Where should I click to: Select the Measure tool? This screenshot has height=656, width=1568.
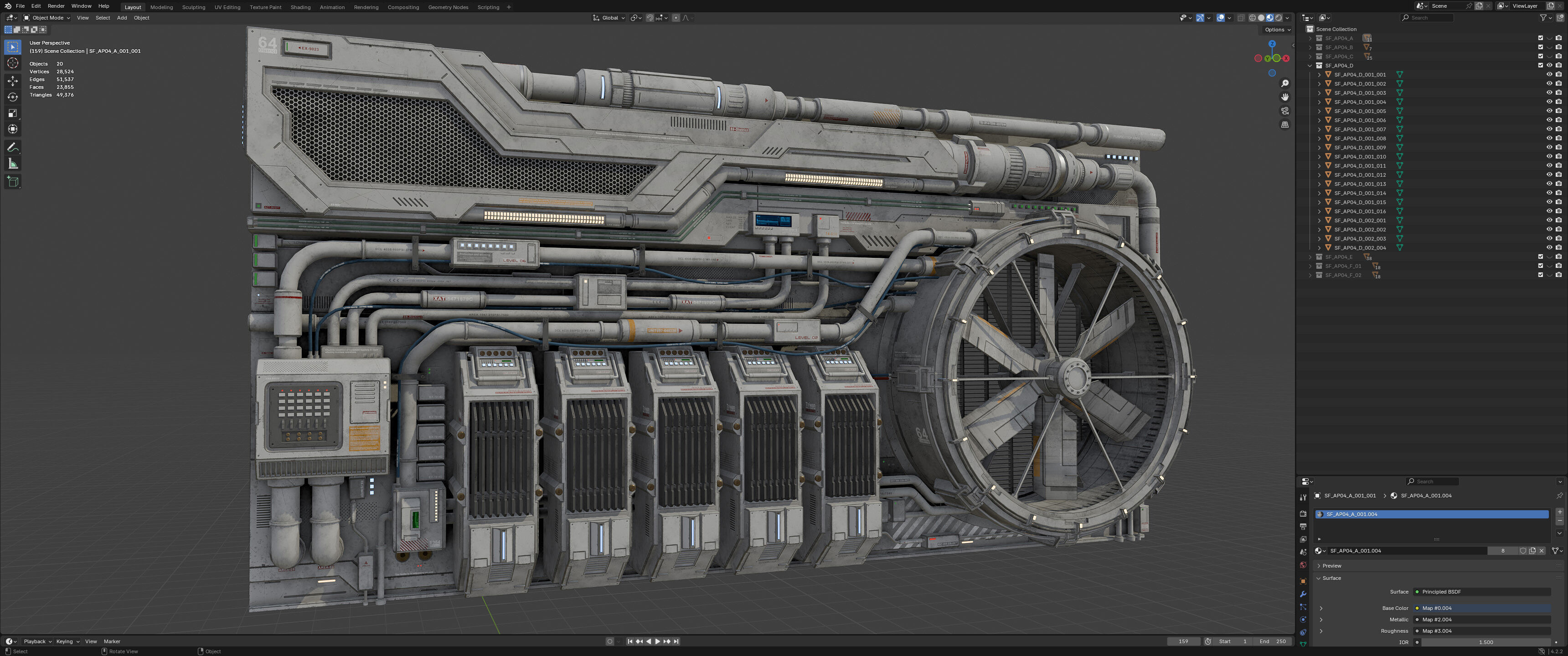tap(13, 164)
